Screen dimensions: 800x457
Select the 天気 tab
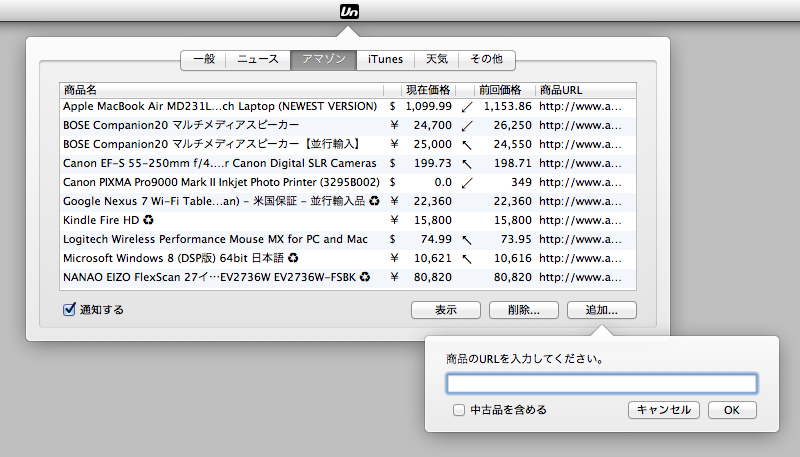(x=437, y=60)
